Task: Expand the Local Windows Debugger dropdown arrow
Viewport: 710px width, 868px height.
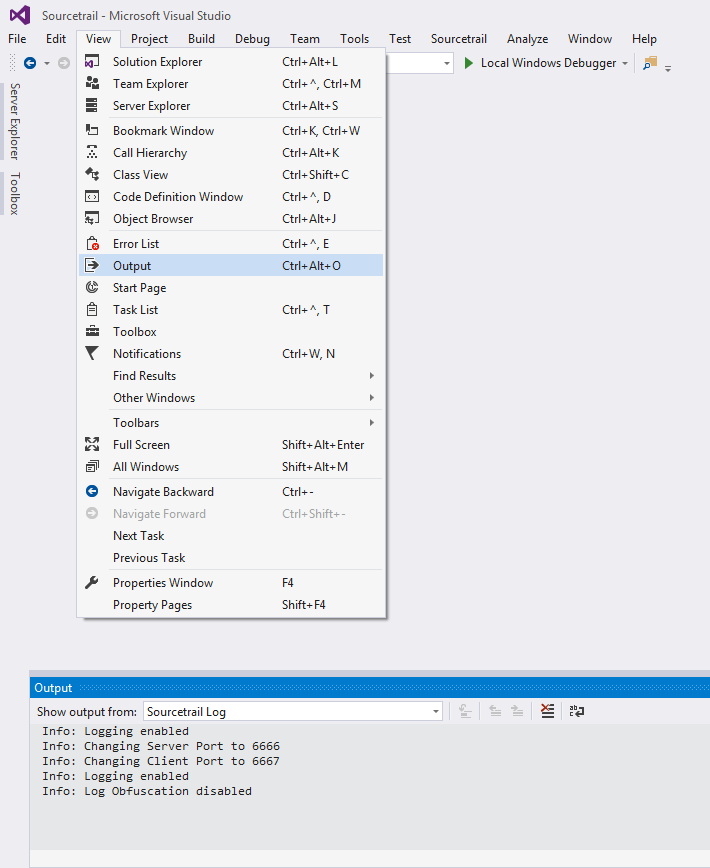Action: (x=625, y=64)
